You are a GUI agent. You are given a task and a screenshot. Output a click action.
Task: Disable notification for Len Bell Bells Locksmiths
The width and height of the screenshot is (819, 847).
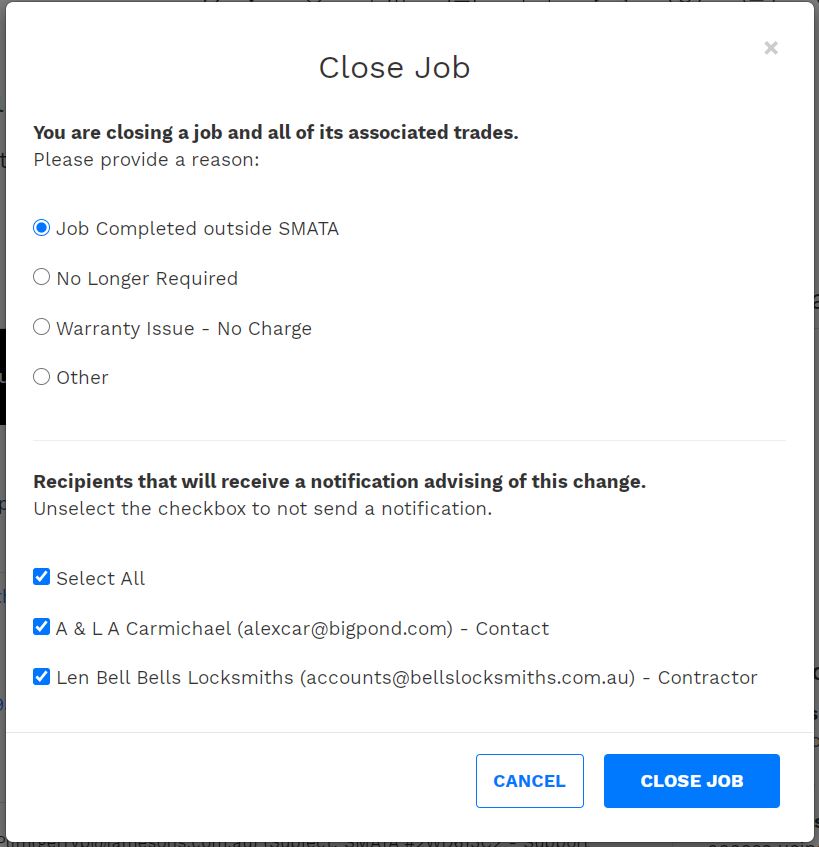[41, 675]
